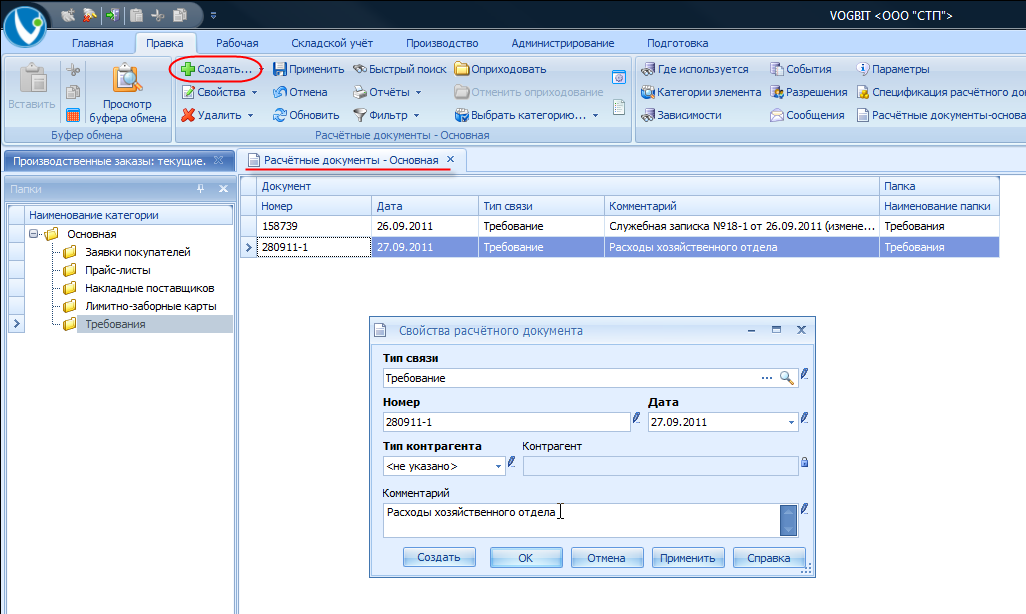Viewport: 1026px width, 614px height.
Task: Click the ribbon Применить save icon
Action: [x=280, y=69]
